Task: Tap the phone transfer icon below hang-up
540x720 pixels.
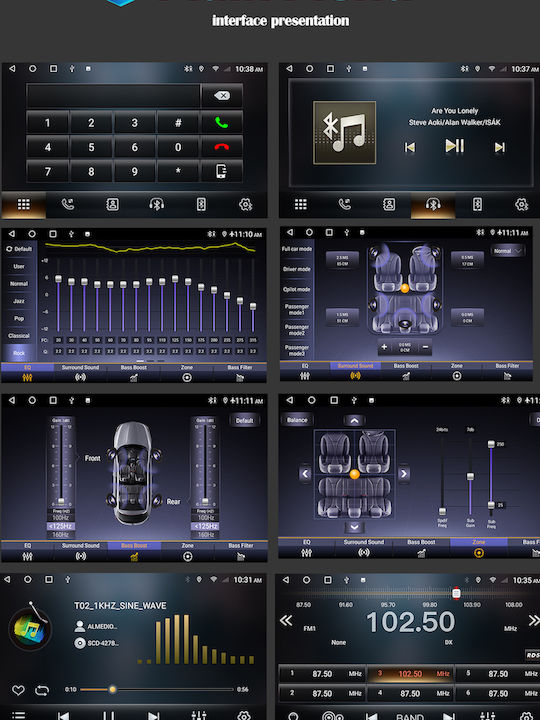Action: tap(221, 171)
